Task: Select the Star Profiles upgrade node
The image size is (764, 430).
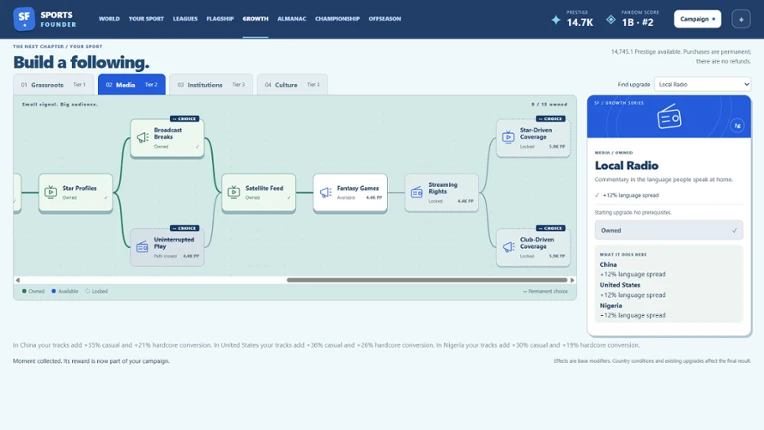Action: click(76, 192)
